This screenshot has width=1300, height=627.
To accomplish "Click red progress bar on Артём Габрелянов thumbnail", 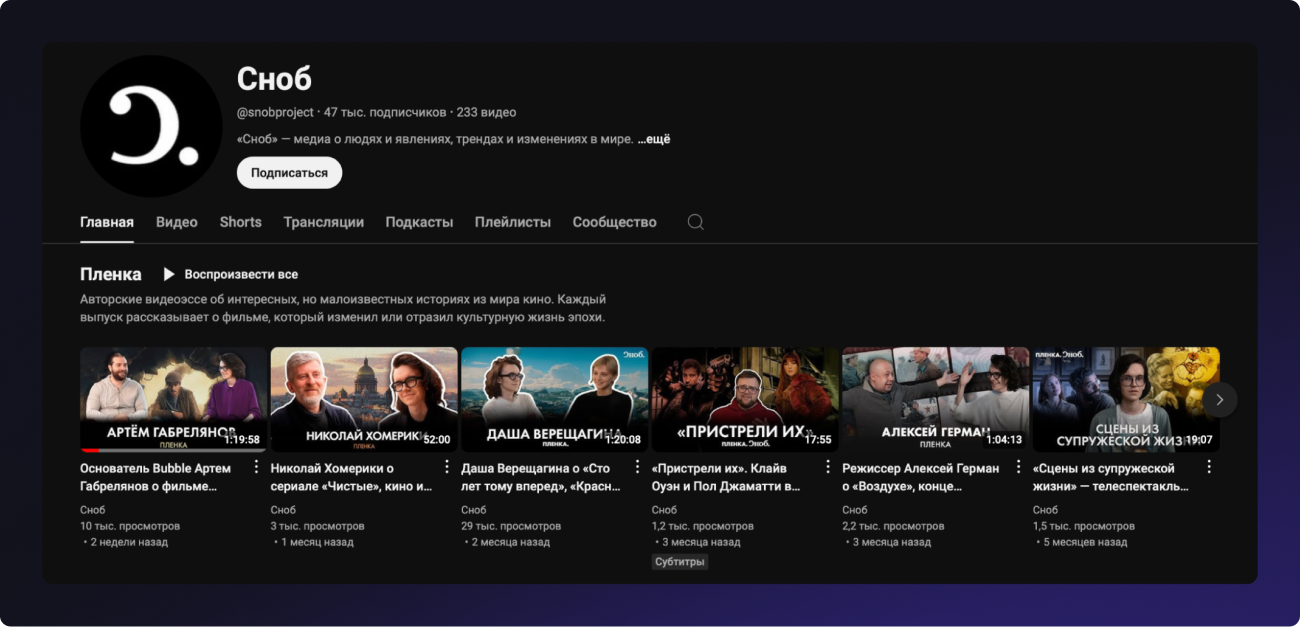I will 90,450.
